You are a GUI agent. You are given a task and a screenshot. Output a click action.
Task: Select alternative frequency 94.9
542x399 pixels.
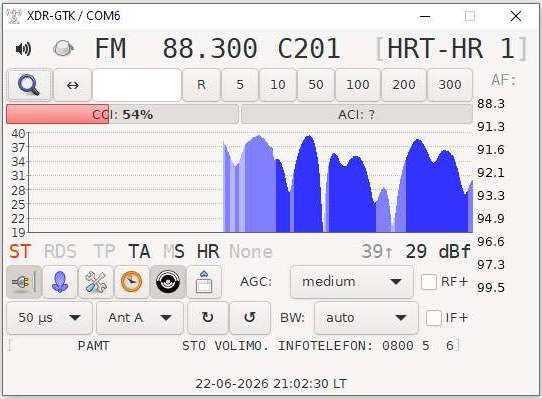[491, 219]
